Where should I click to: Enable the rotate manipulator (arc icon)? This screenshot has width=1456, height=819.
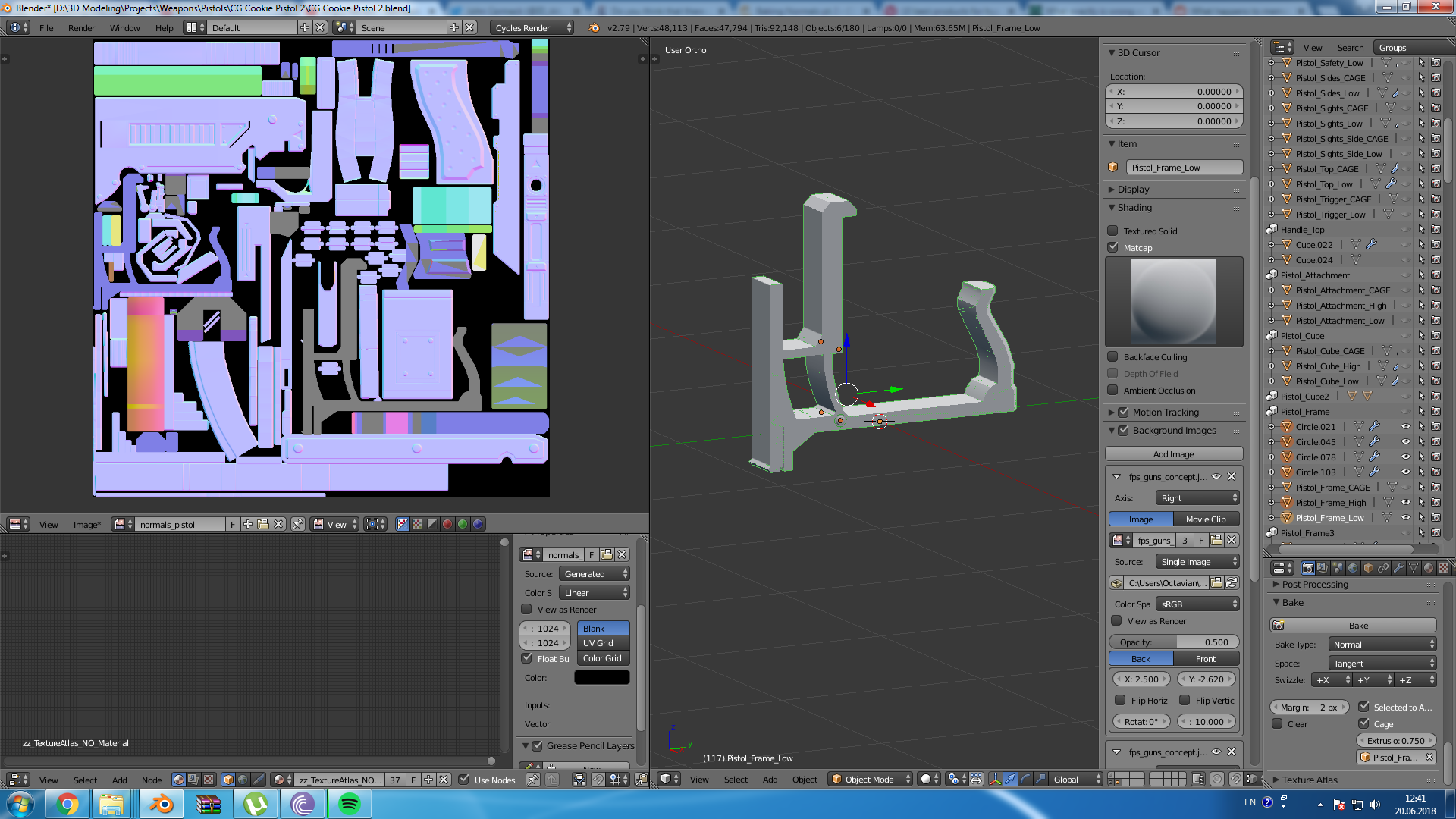(x=1025, y=779)
